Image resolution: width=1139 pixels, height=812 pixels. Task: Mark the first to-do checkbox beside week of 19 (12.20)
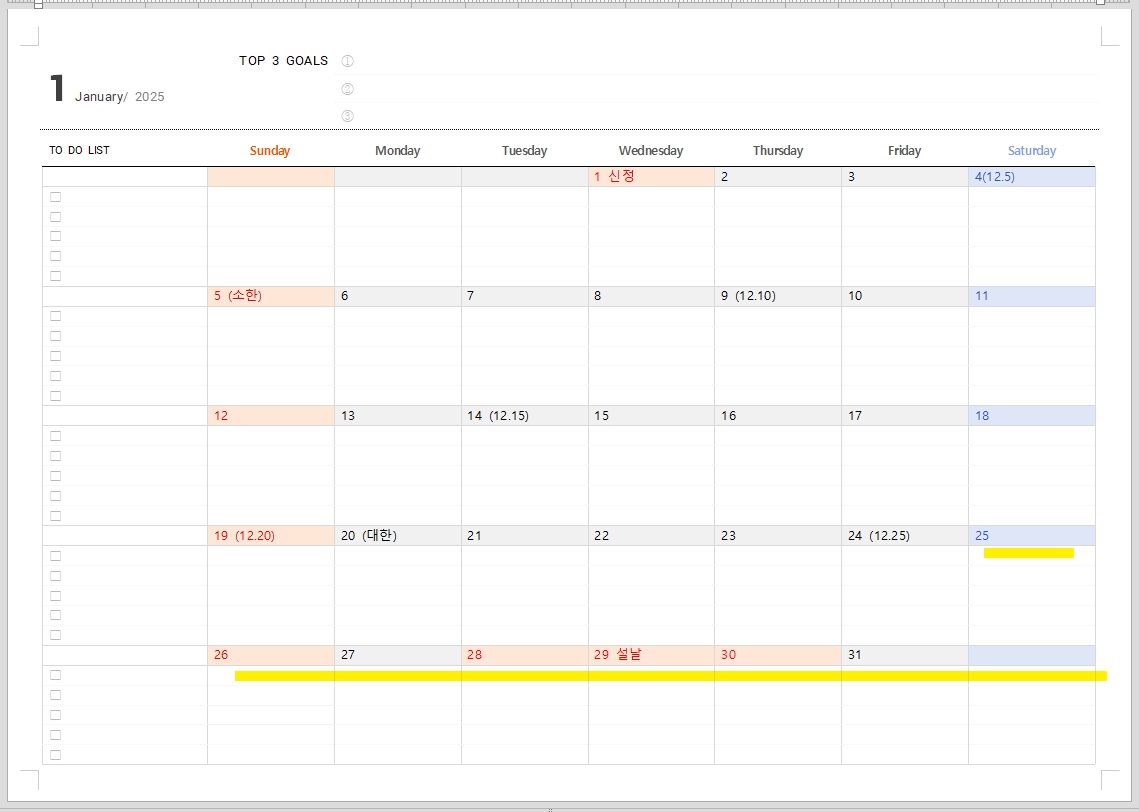[55, 556]
